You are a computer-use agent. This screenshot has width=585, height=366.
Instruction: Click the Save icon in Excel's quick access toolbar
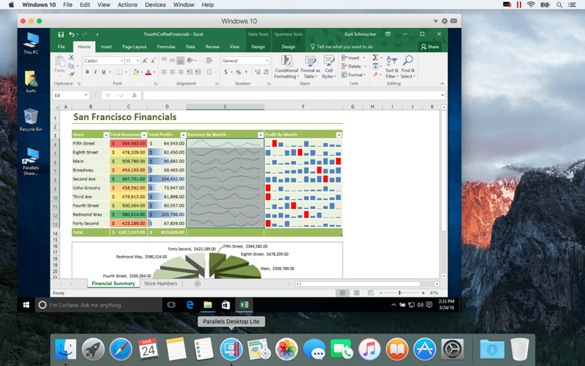click(61, 34)
